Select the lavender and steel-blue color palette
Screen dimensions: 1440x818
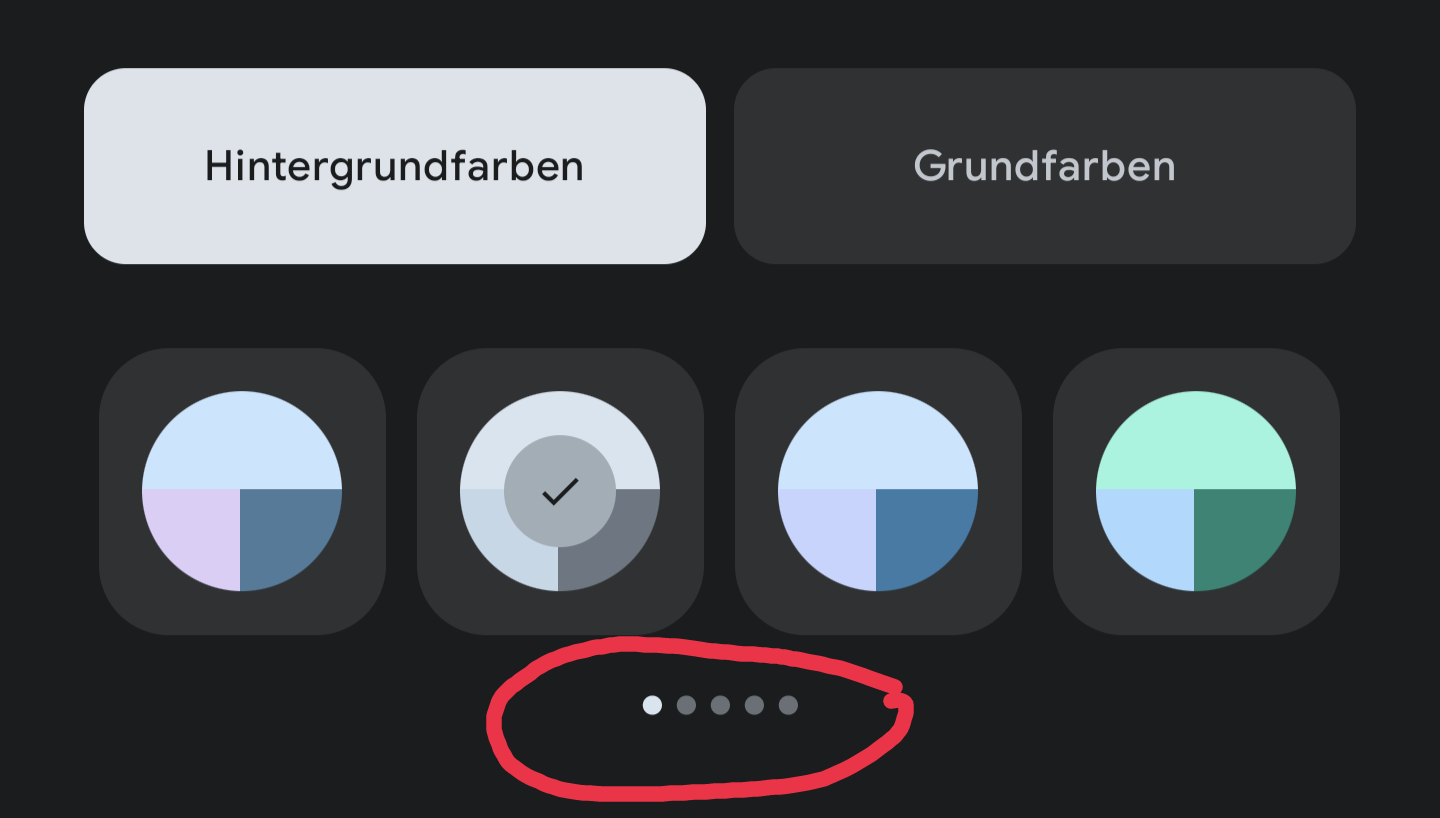242,491
